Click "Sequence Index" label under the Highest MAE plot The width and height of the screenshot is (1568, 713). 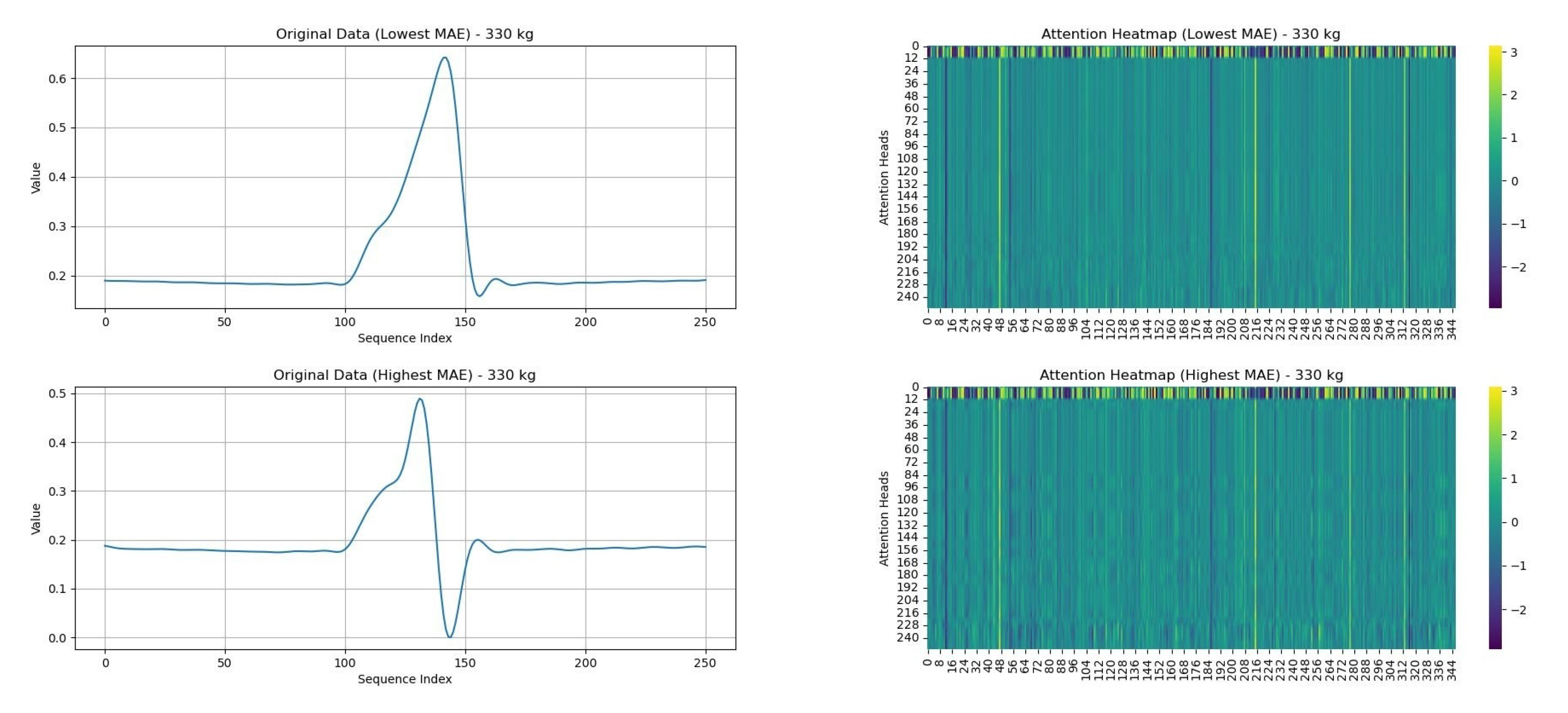pos(405,679)
